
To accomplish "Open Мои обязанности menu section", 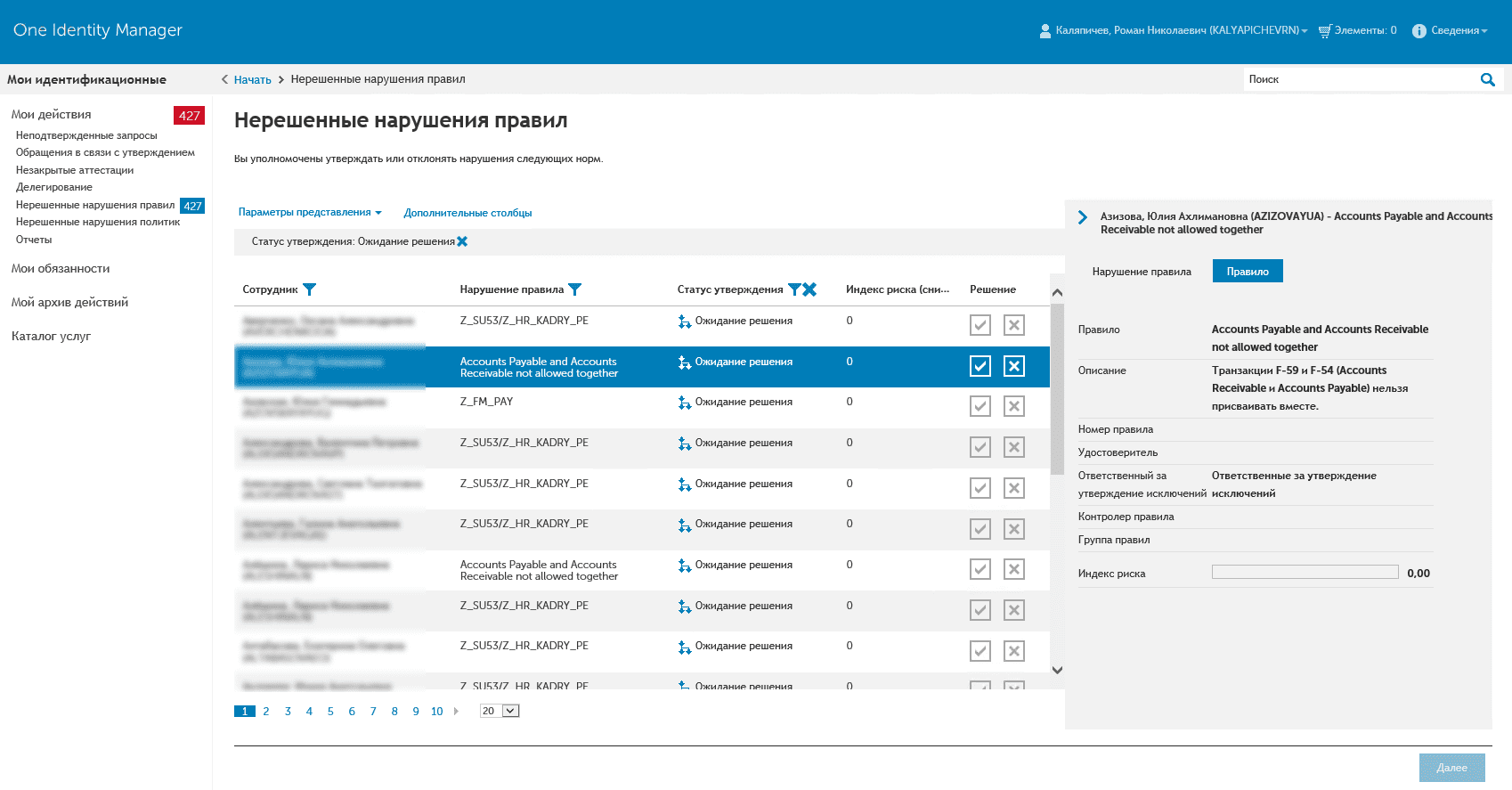I will click(61, 268).
